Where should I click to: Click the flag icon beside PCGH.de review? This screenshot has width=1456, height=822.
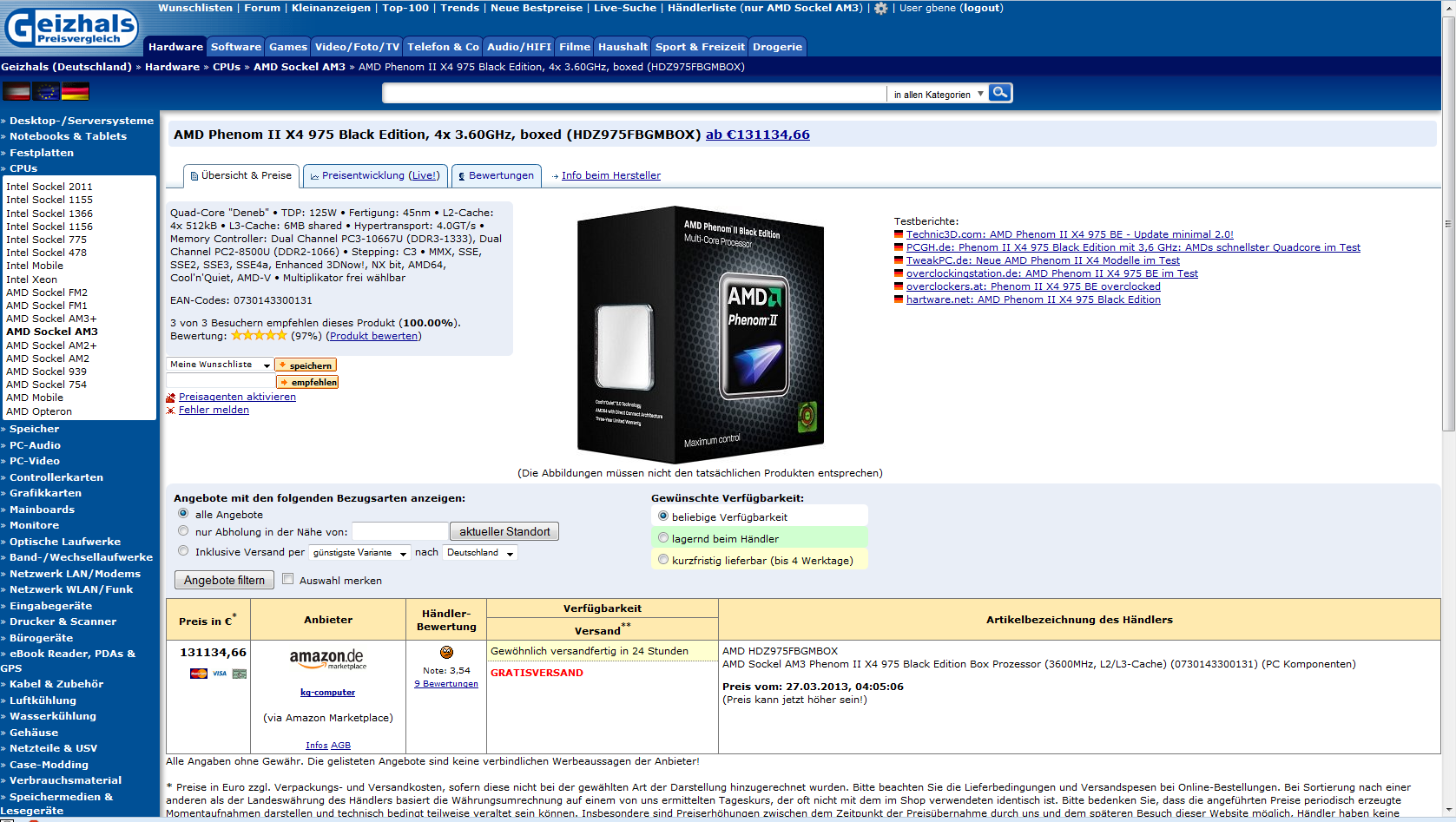click(x=899, y=247)
